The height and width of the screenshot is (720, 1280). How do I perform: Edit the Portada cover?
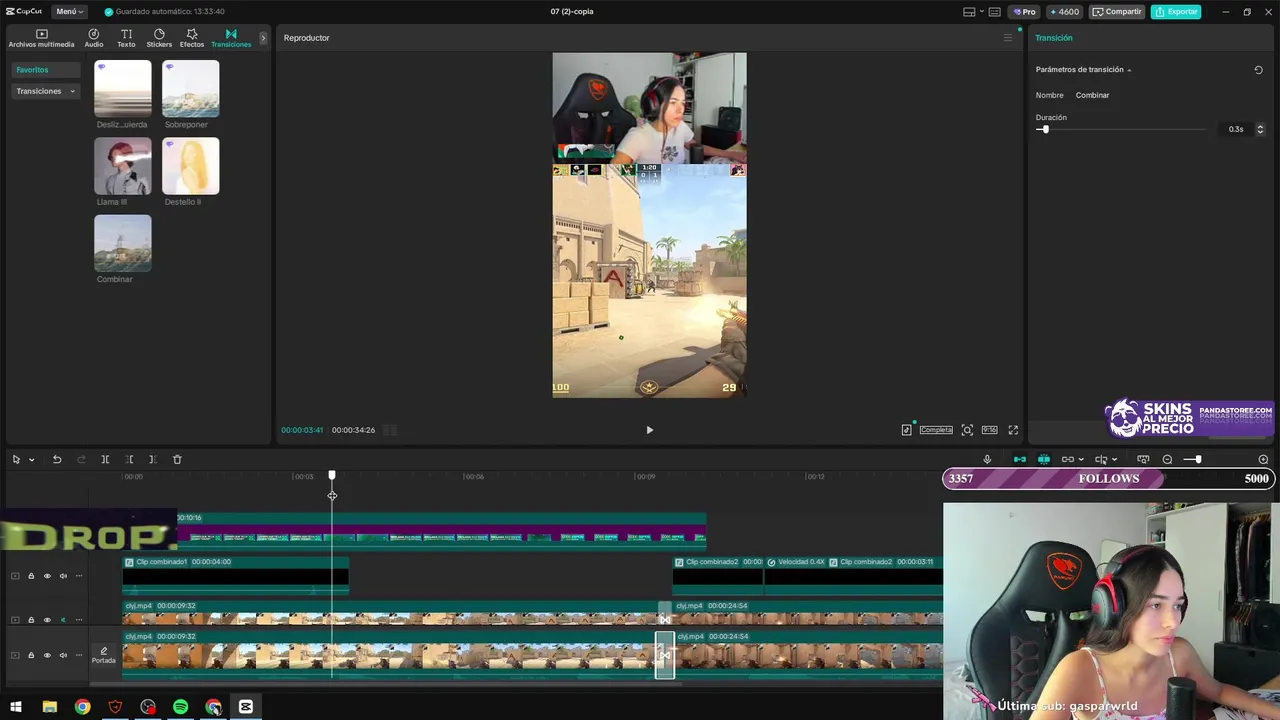[x=104, y=655]
